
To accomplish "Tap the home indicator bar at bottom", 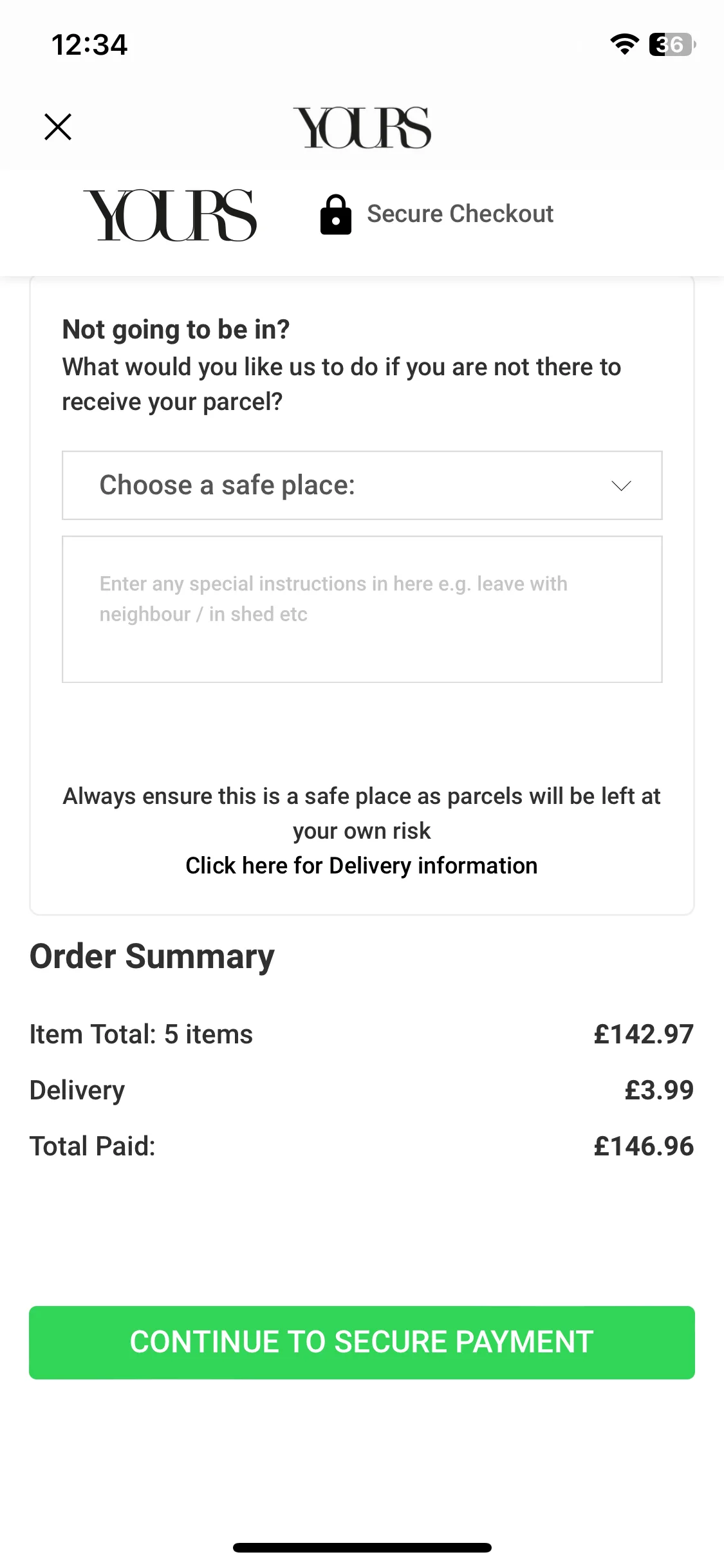I will [362, 1547].
